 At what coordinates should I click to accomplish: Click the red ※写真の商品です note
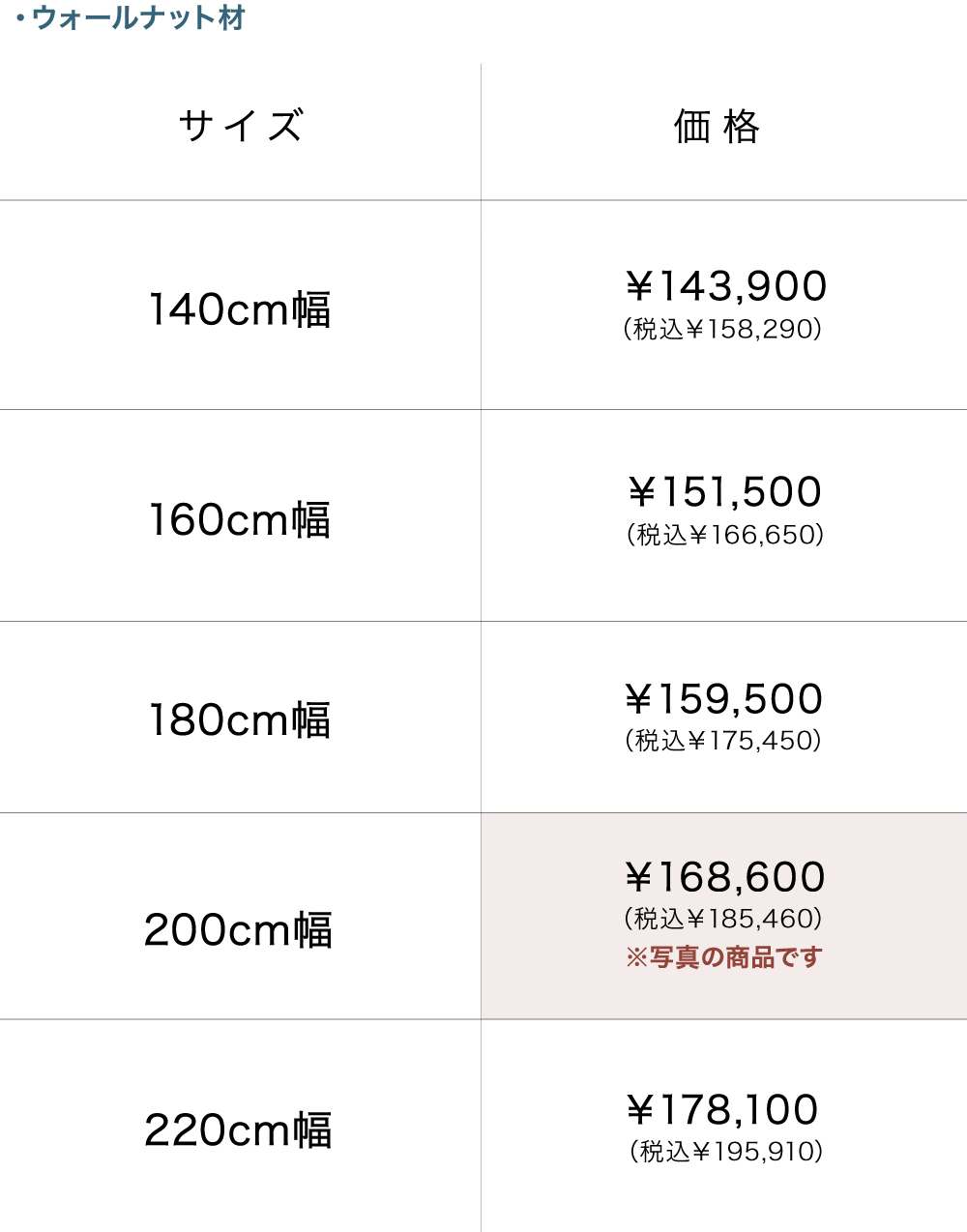pos(724,957)
